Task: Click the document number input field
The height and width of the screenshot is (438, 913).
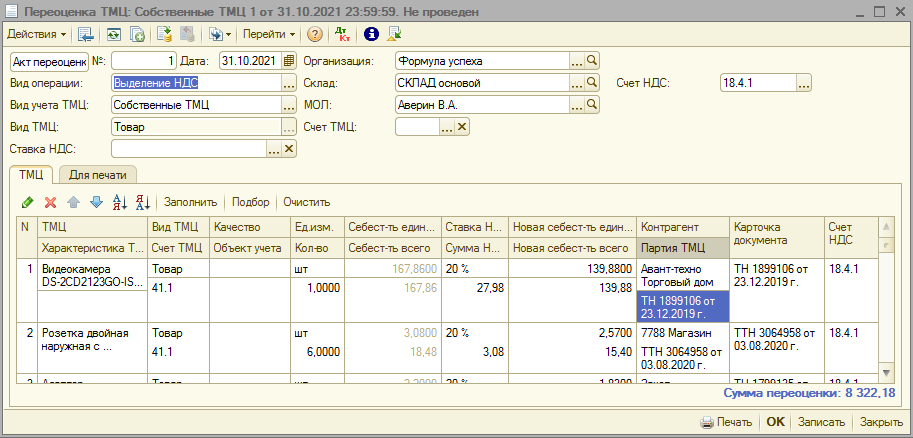Action: (x=145, y=61)
